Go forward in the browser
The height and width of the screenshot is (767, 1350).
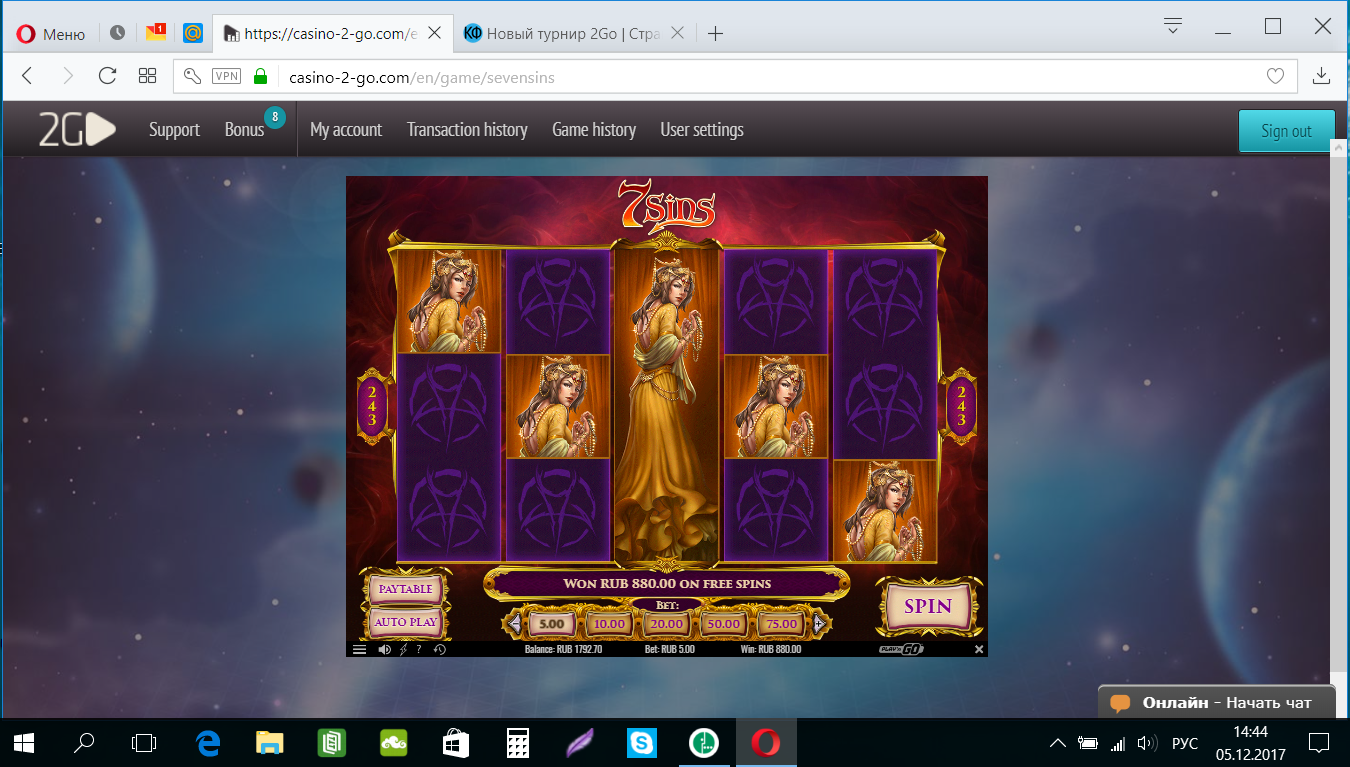[x=68, y=76]
